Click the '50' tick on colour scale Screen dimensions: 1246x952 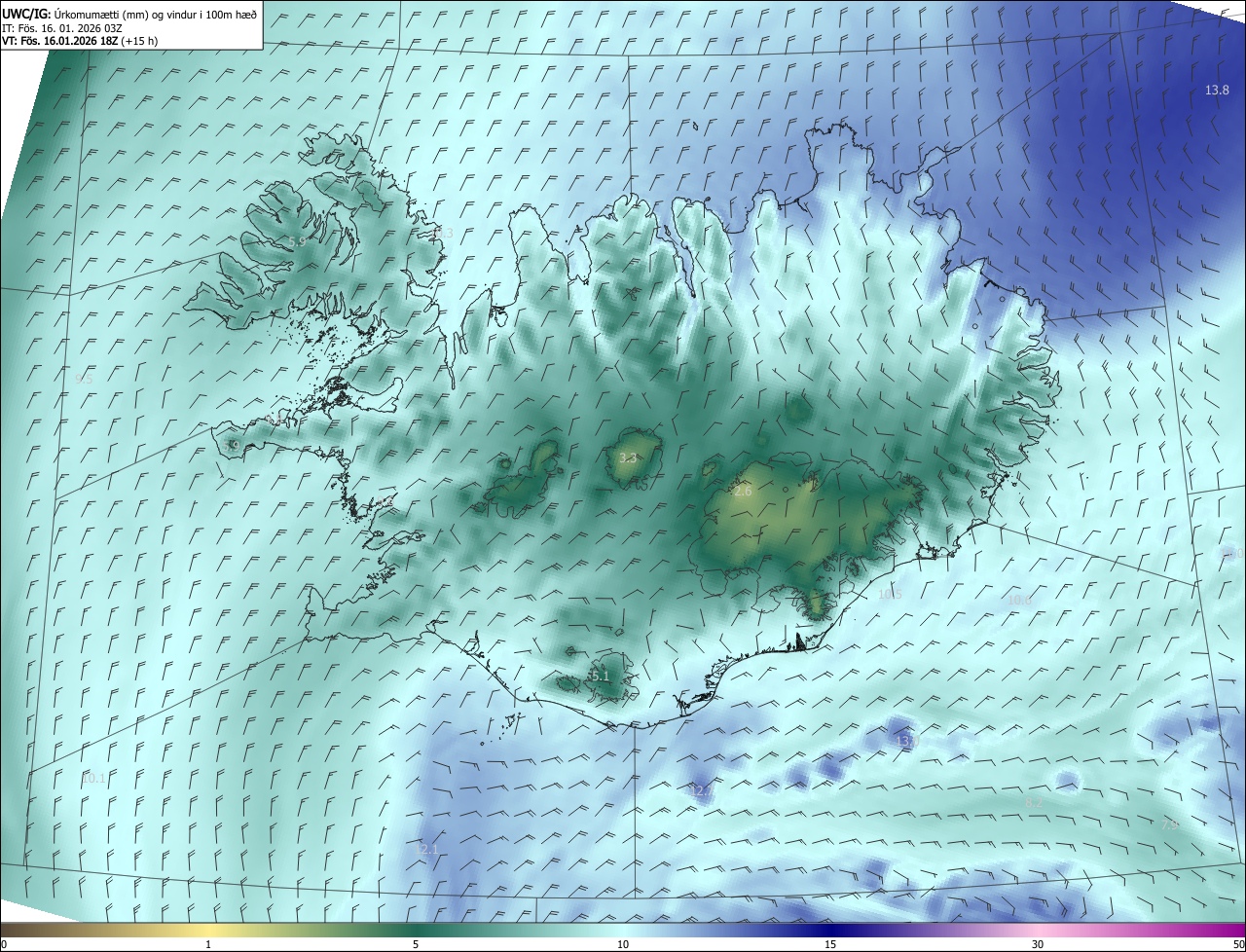pyautogui.click(x=1238, y=945)
